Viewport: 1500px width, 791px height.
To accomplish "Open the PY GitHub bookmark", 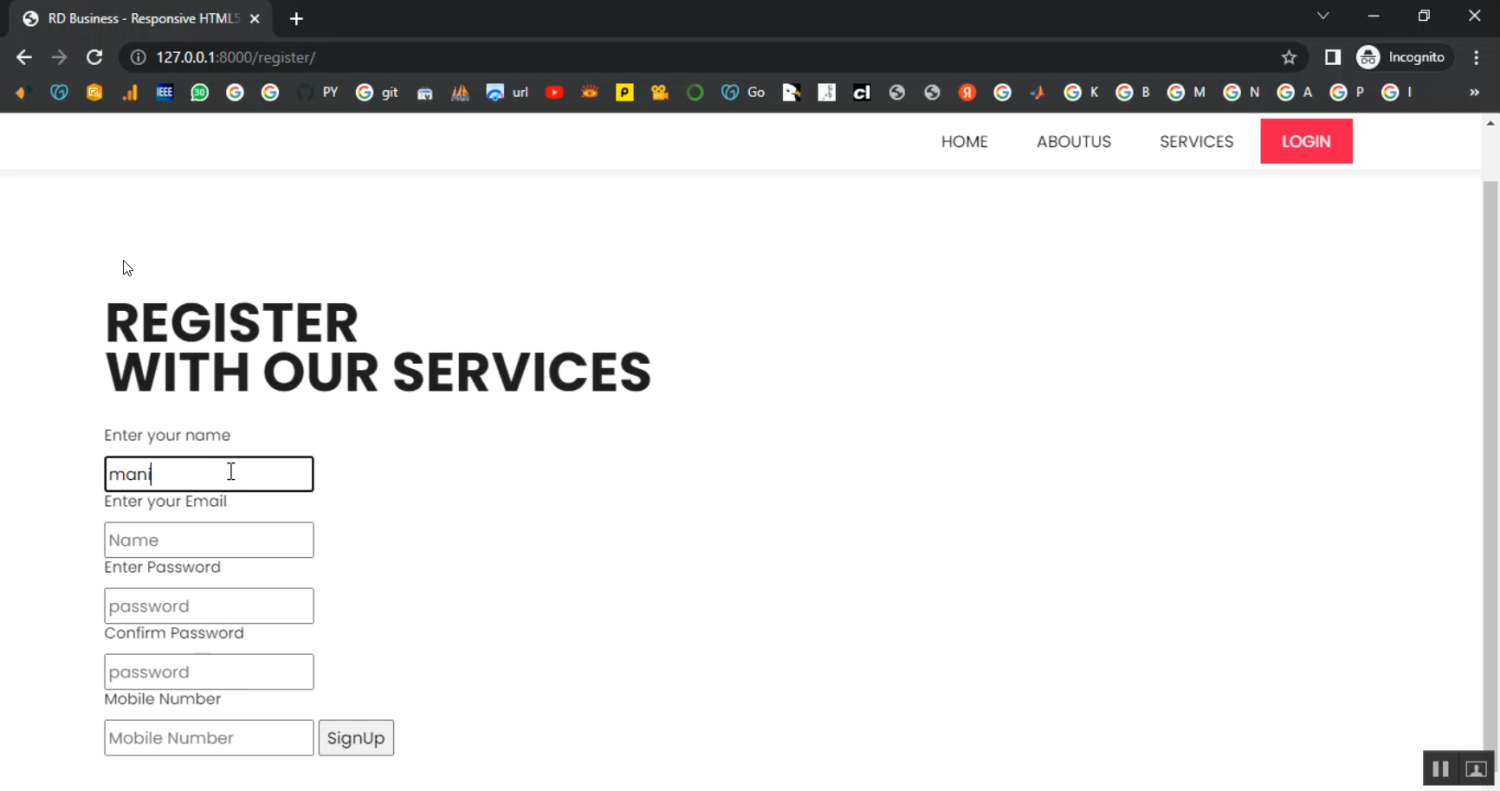I will pos(317,92).
